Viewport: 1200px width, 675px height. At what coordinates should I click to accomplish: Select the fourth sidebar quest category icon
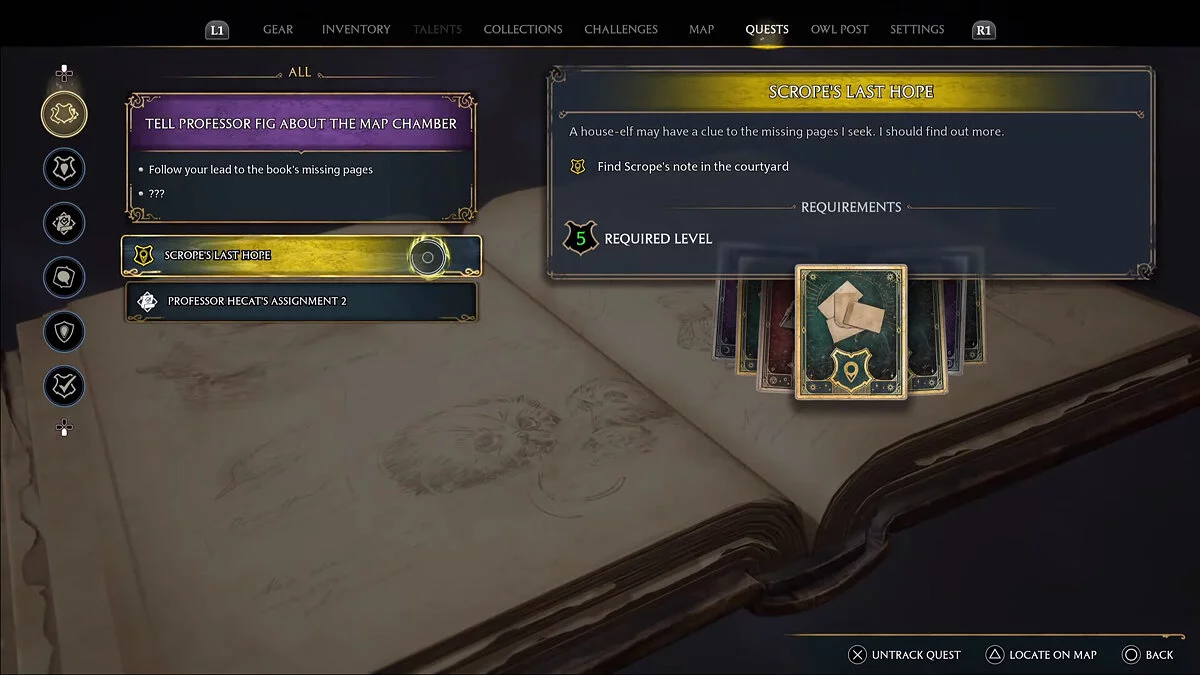click(64, 277)
